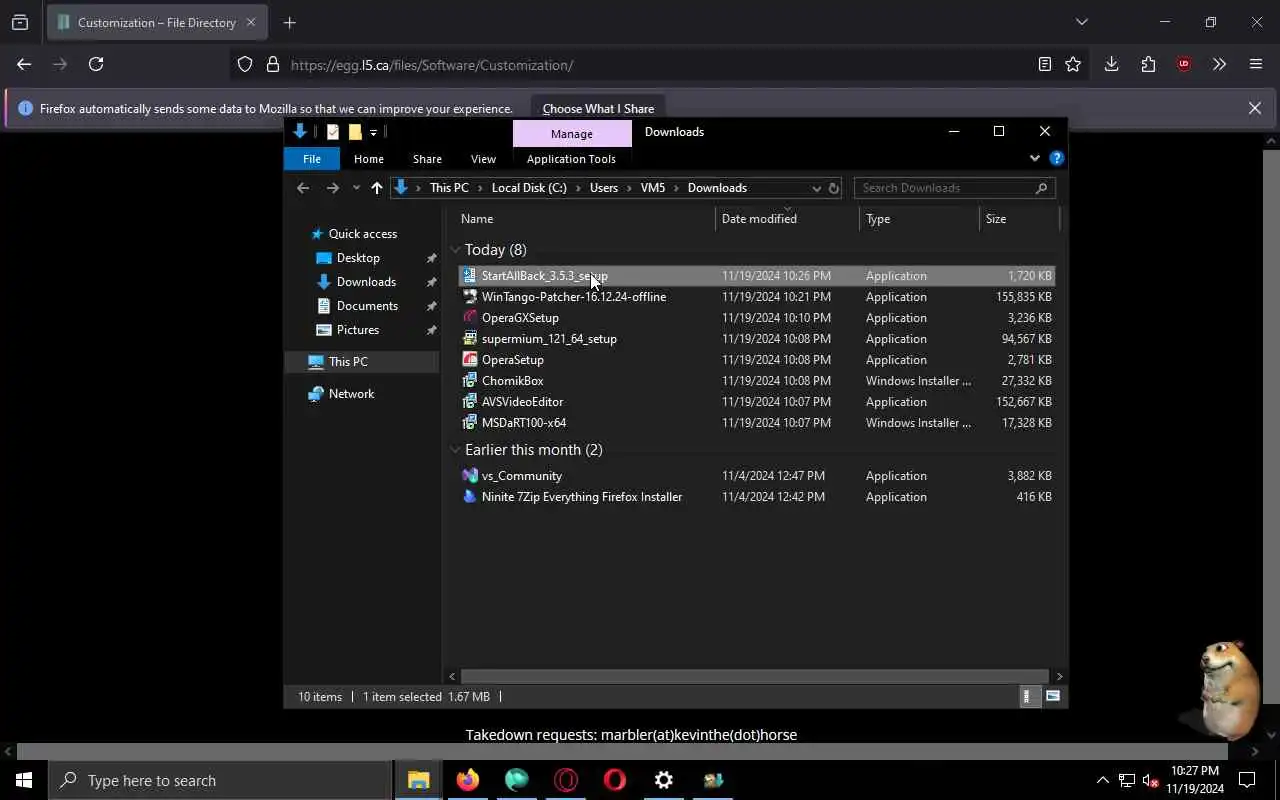Click the Local Disk (C:) breadcrumb
The height and width of the screenshot is (800, 1280).
(x=529, y=188)
